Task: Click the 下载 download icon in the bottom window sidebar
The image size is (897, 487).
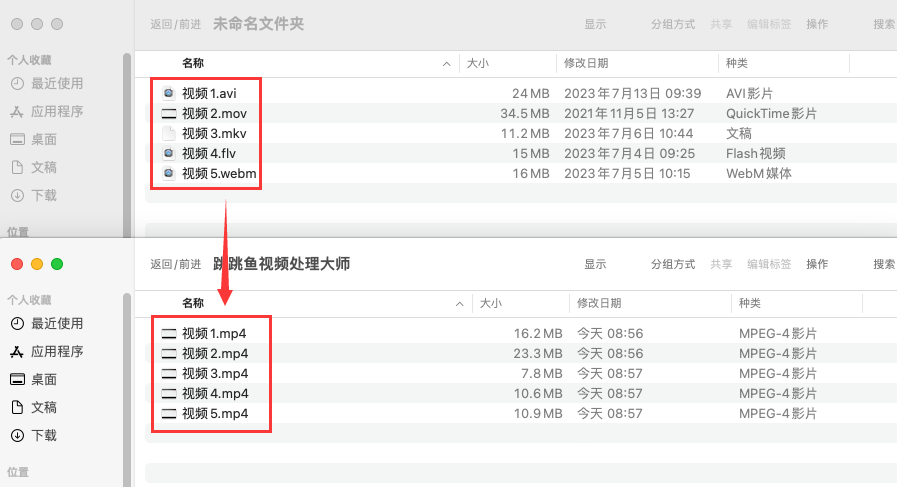Action: click(17, 435)
